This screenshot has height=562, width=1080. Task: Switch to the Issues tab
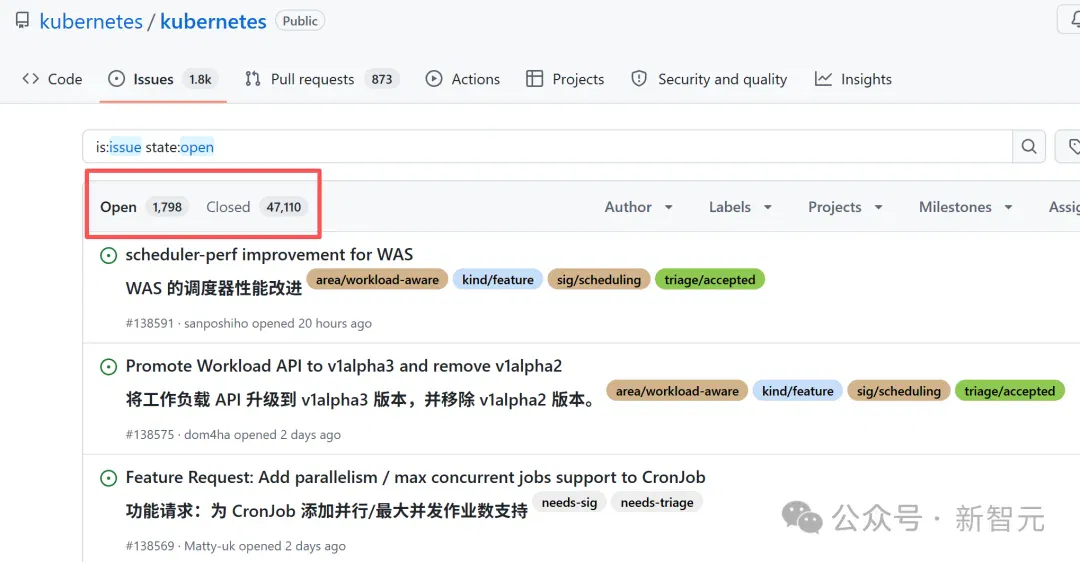[163, 79]
